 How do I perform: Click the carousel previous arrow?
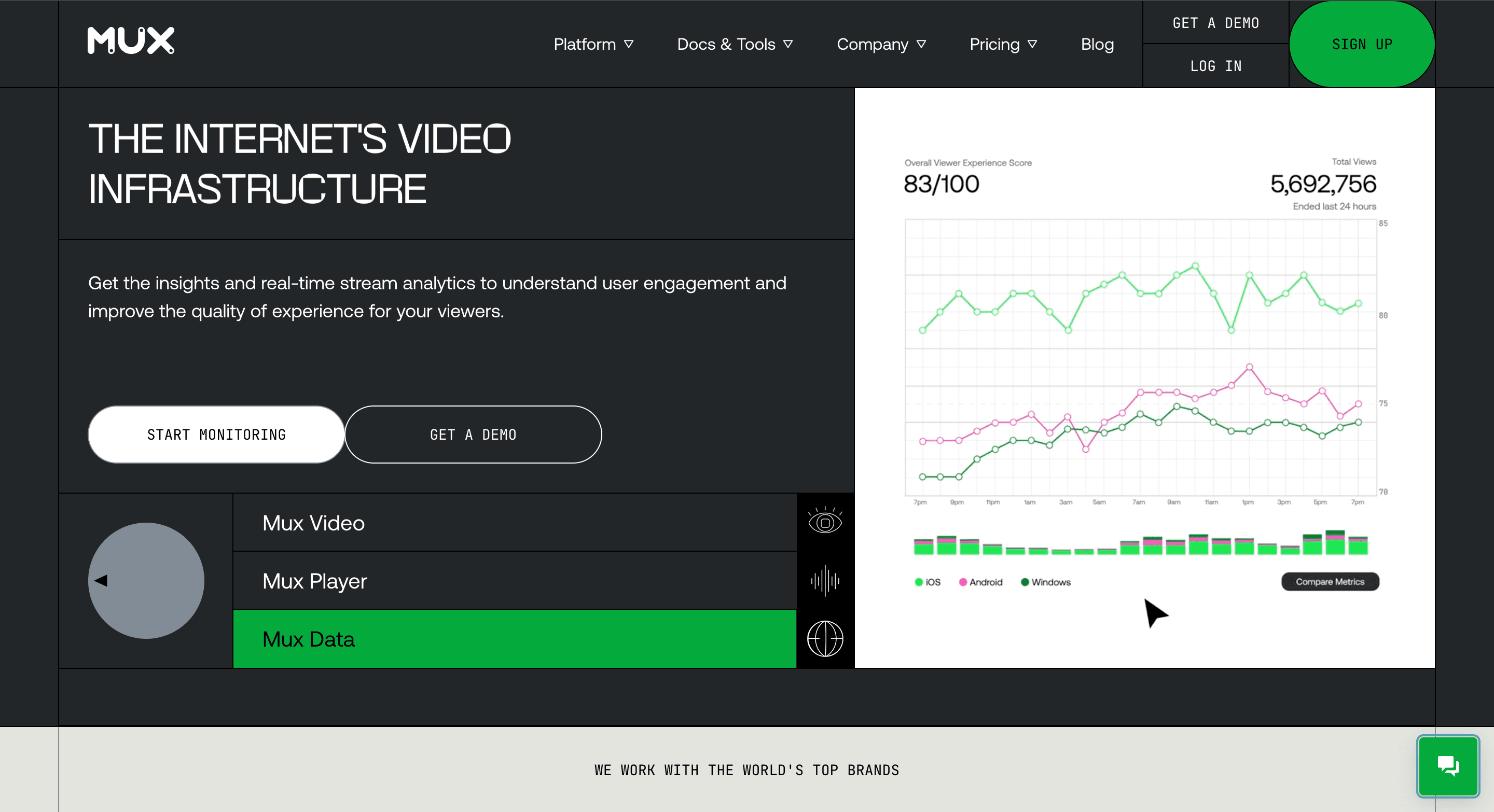click(x=102, y=581)
